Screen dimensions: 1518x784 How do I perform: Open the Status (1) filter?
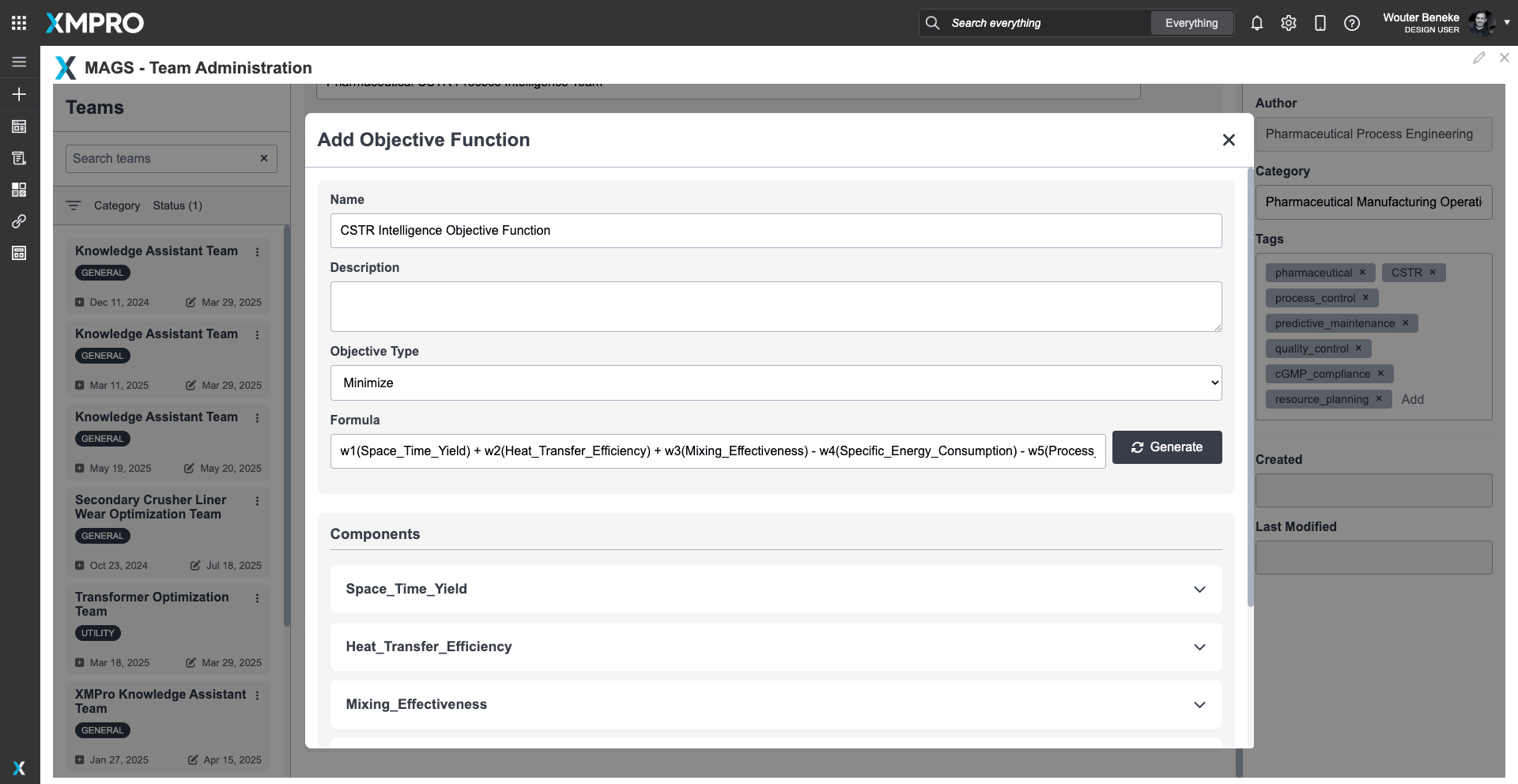[x=177, y=205]
